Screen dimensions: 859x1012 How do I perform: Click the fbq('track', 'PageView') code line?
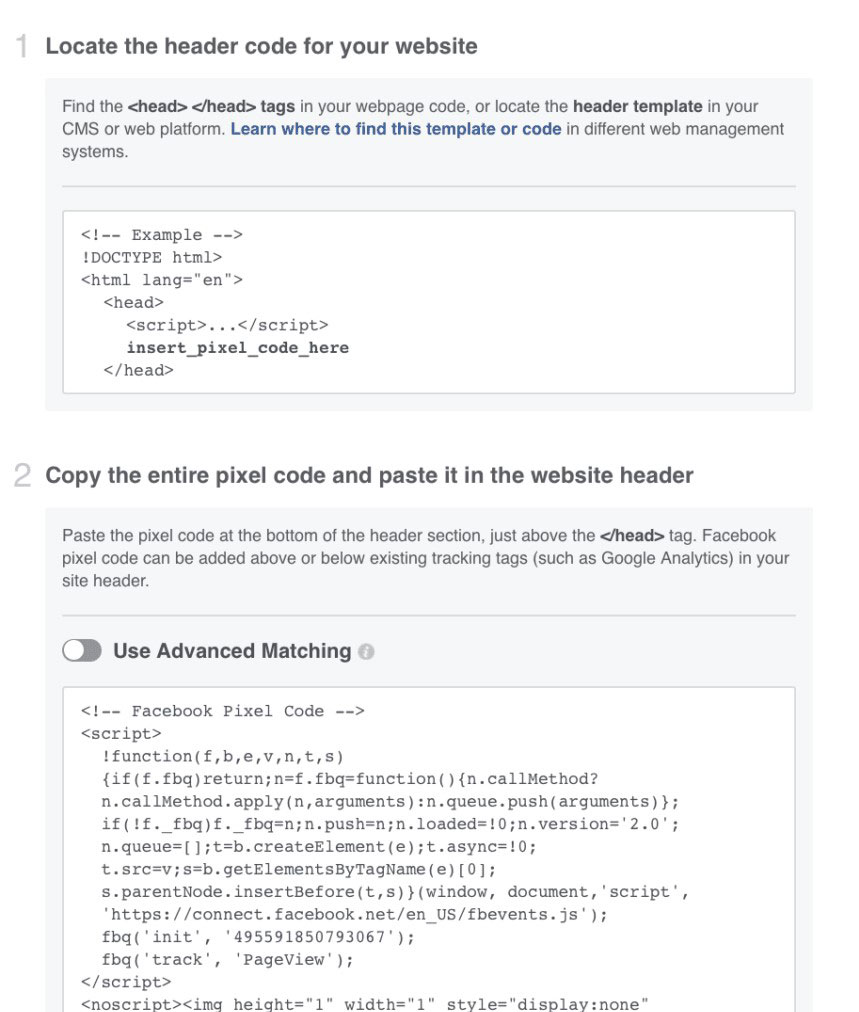point(227,960)
